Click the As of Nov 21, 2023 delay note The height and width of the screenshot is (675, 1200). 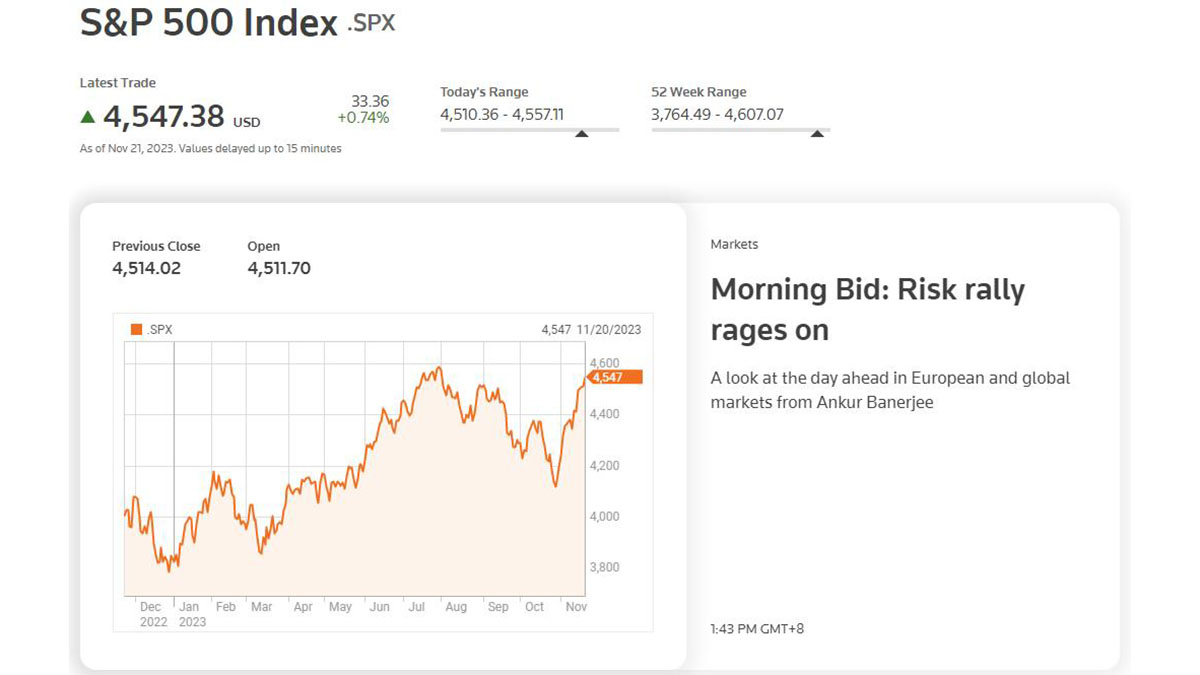[210, 149]
